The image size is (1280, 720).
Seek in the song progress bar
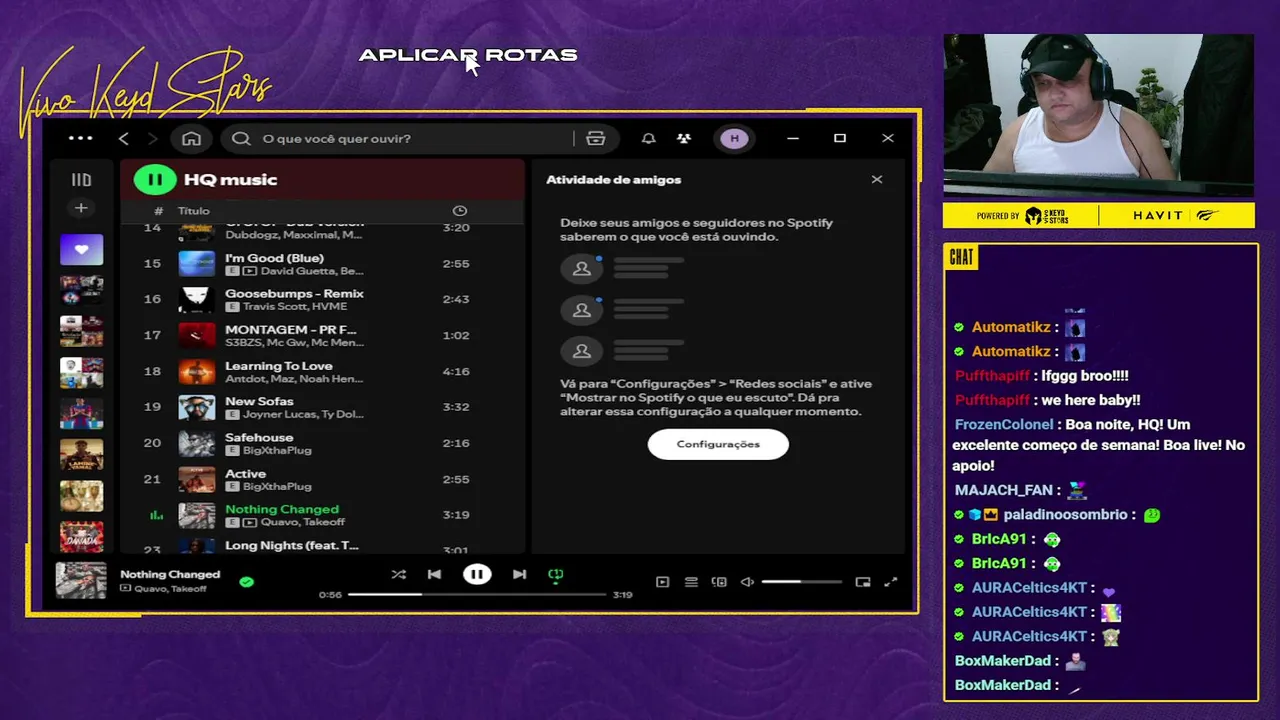477,594
